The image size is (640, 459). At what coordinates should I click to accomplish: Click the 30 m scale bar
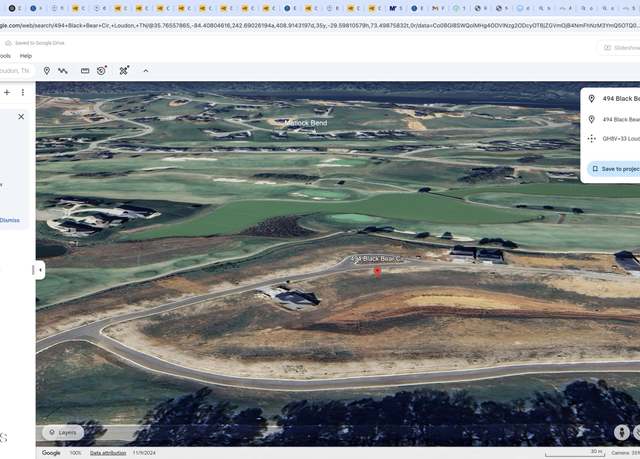575,453
